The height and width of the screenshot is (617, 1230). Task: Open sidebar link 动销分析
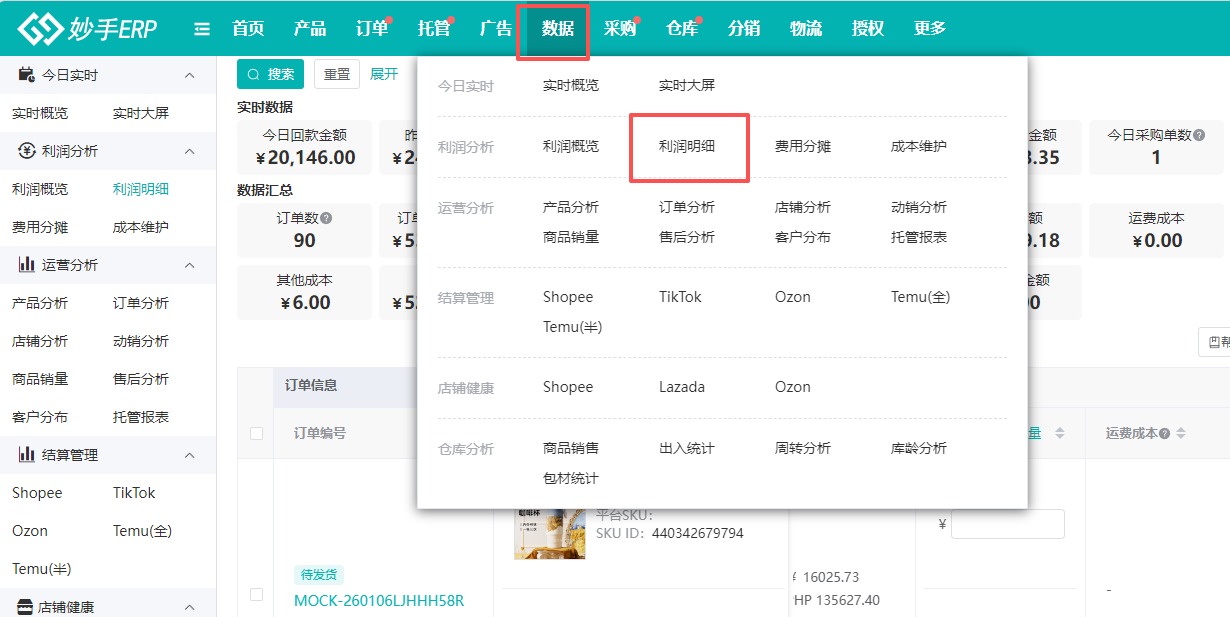point(141,341)
